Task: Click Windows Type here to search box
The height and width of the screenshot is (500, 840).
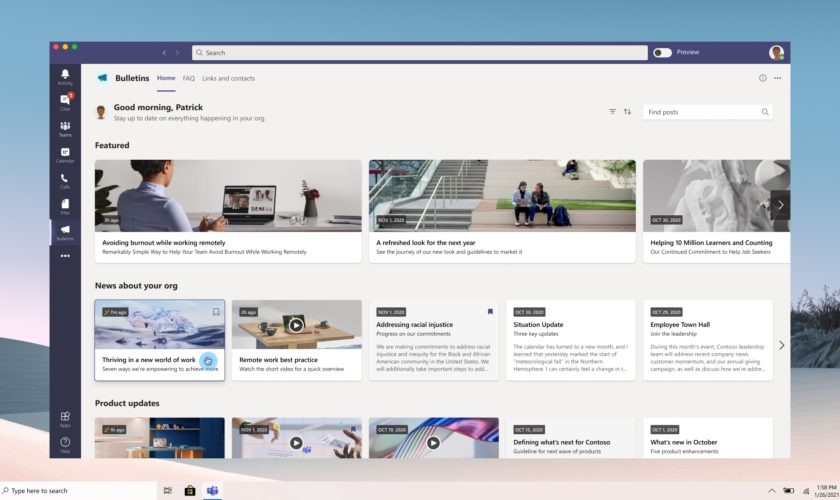Action: pos(78,490)
